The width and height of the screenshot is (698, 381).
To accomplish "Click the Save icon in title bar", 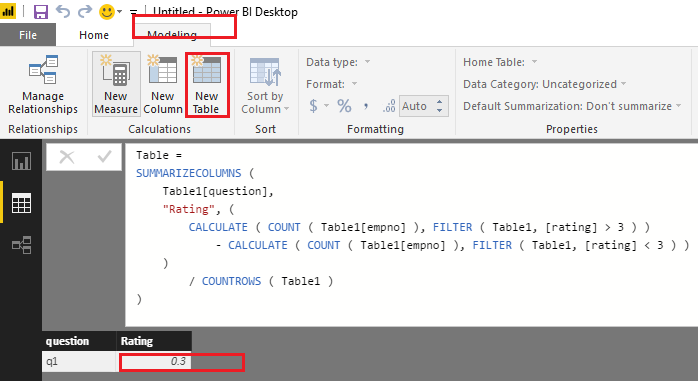I will 41,12.
